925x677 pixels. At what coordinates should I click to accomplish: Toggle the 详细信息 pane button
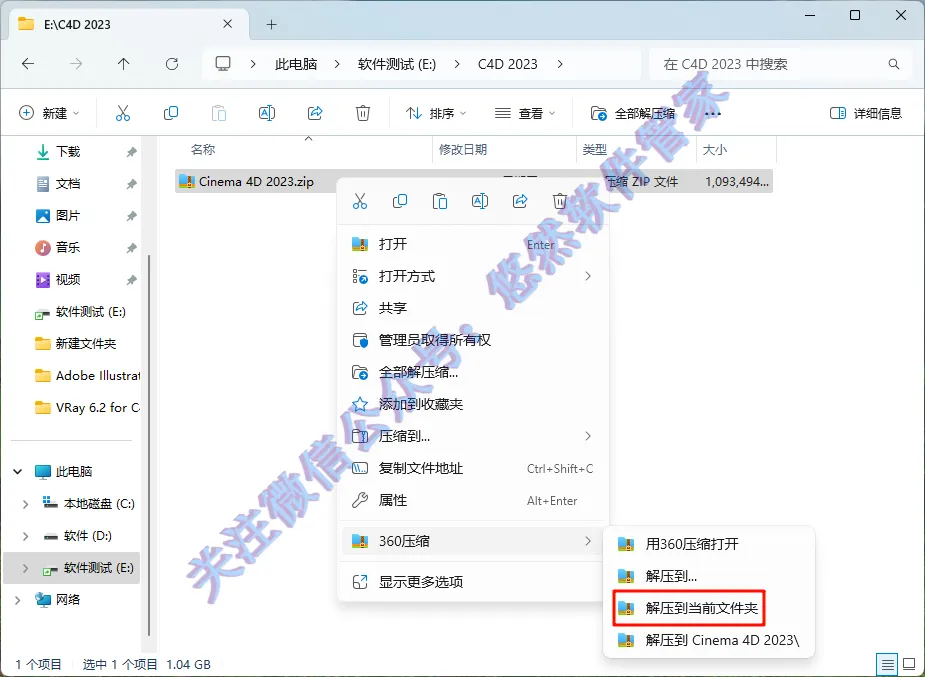(x=865, y=113)
